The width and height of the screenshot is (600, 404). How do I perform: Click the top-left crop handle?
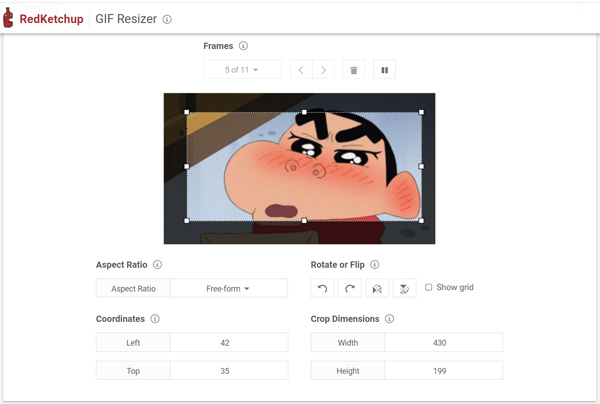(187, 112)
